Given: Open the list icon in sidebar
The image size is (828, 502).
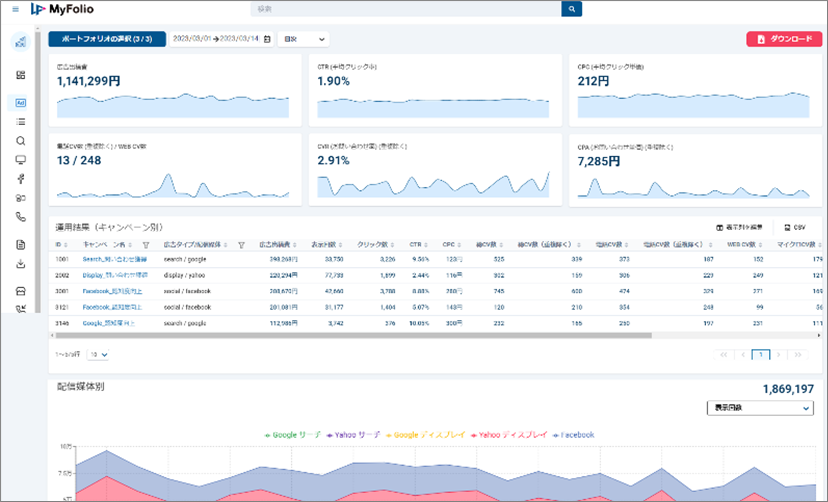Looking at the screenshot, I should point(21,122).
